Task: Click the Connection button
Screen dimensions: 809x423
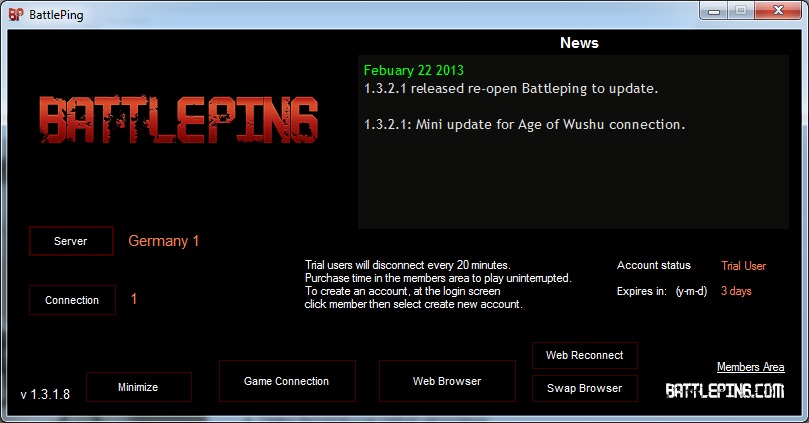Action: click(x=72, y=300)
